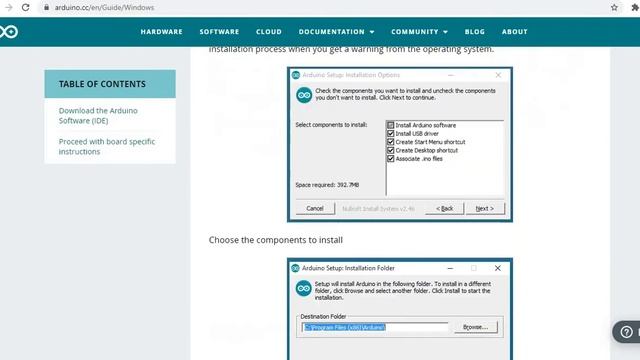This screenshot has height=360, width=640.
Task: Open the extensions puzzle icon
Action: coord(635,7)
